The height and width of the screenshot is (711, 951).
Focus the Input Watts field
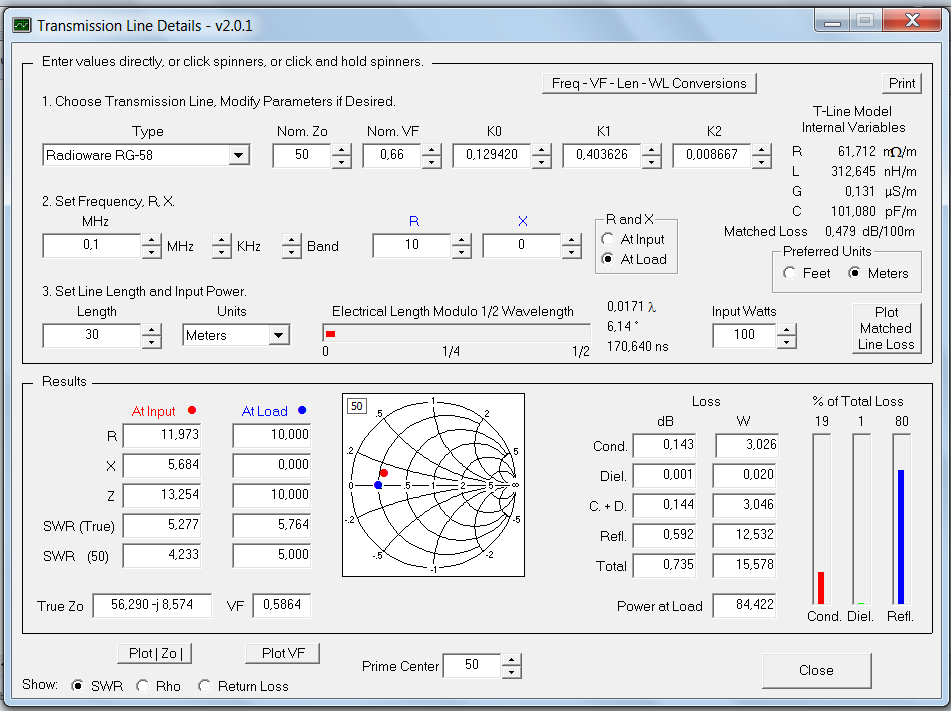coord(744,335)
